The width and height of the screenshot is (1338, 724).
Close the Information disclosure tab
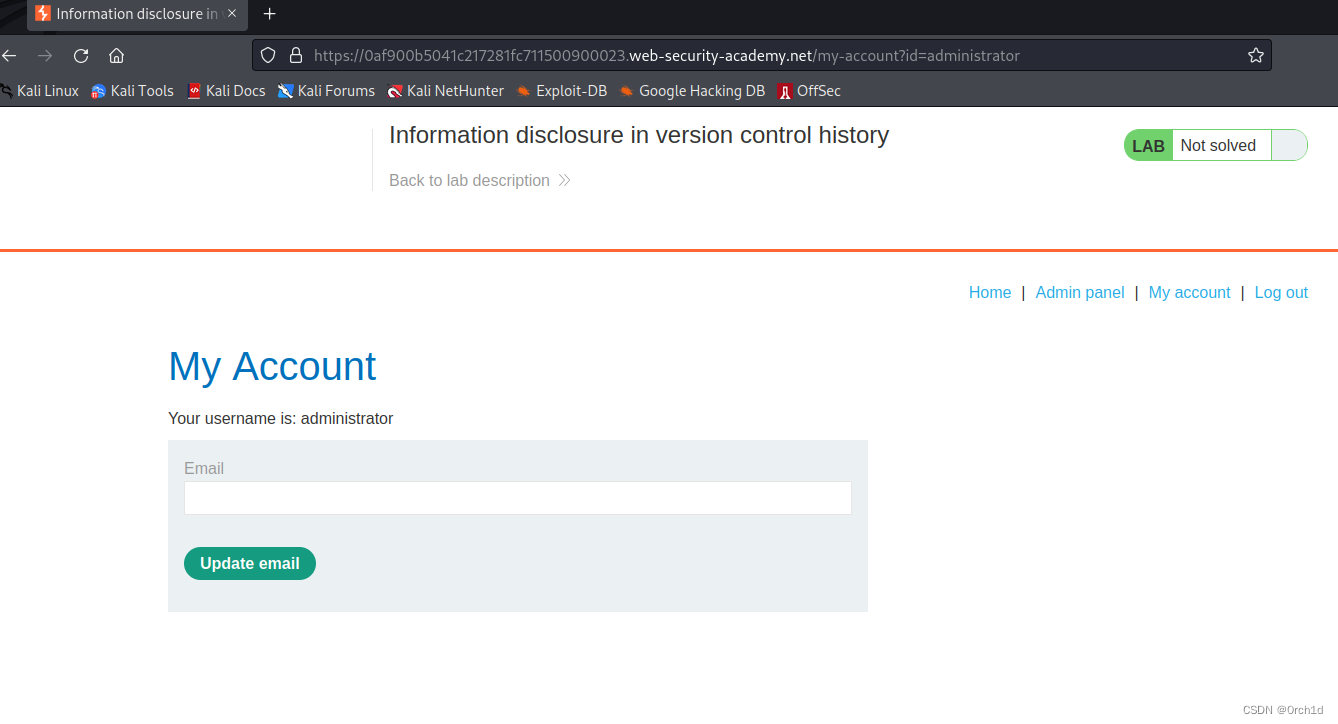(232, 14)
